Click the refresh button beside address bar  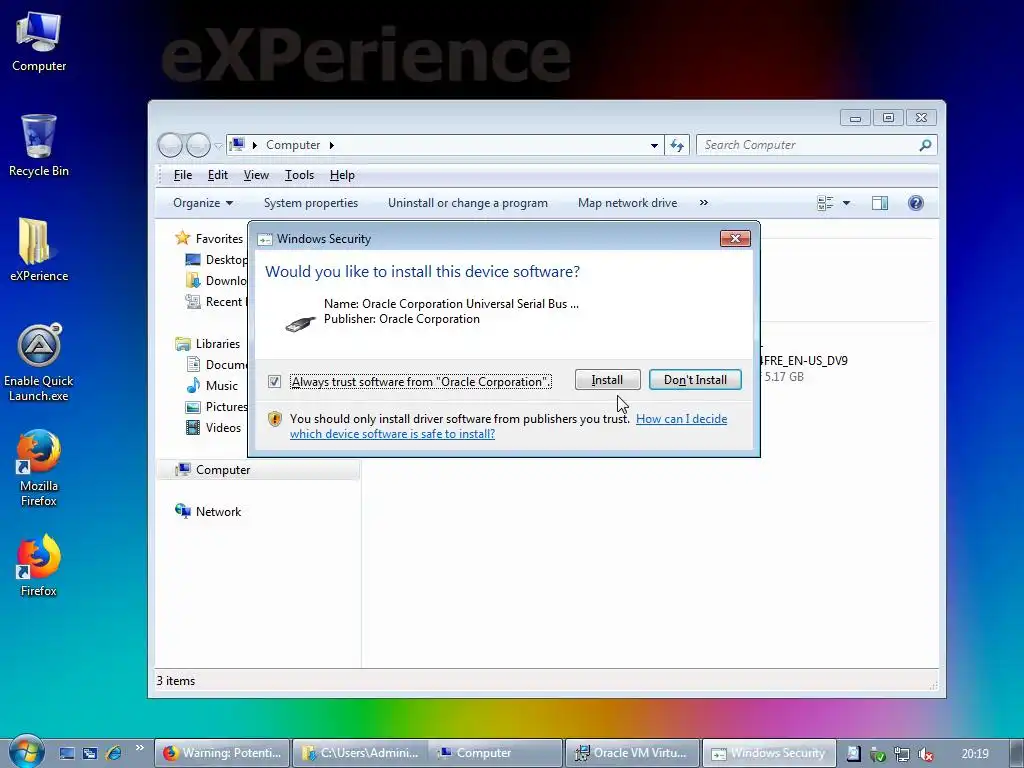tap(677, 145)
